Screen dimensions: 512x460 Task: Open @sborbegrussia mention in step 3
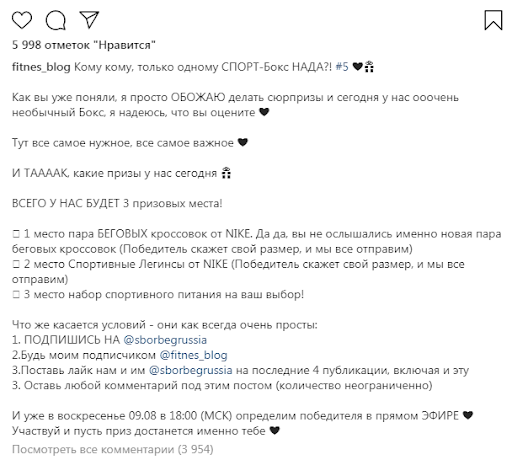pos(190,370)
